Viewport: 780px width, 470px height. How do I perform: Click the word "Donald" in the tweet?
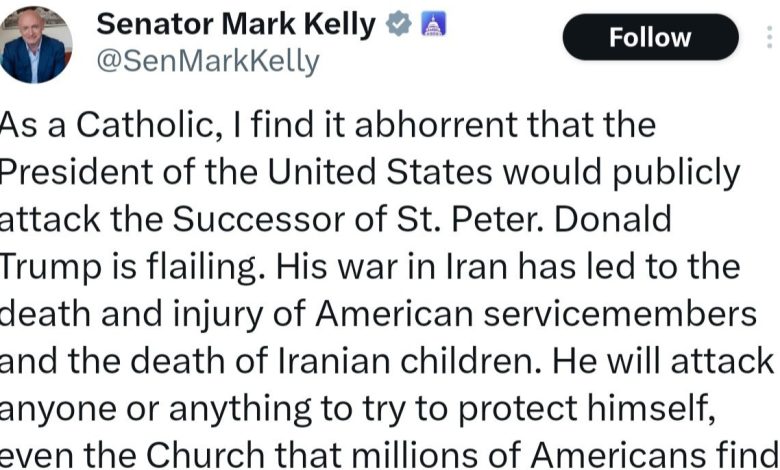click(614, 219)
